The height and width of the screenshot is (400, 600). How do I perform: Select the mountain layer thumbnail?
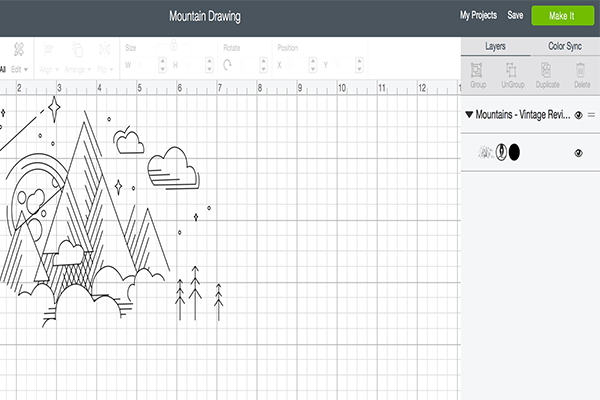pyautogui.click(x=486, y=152)
